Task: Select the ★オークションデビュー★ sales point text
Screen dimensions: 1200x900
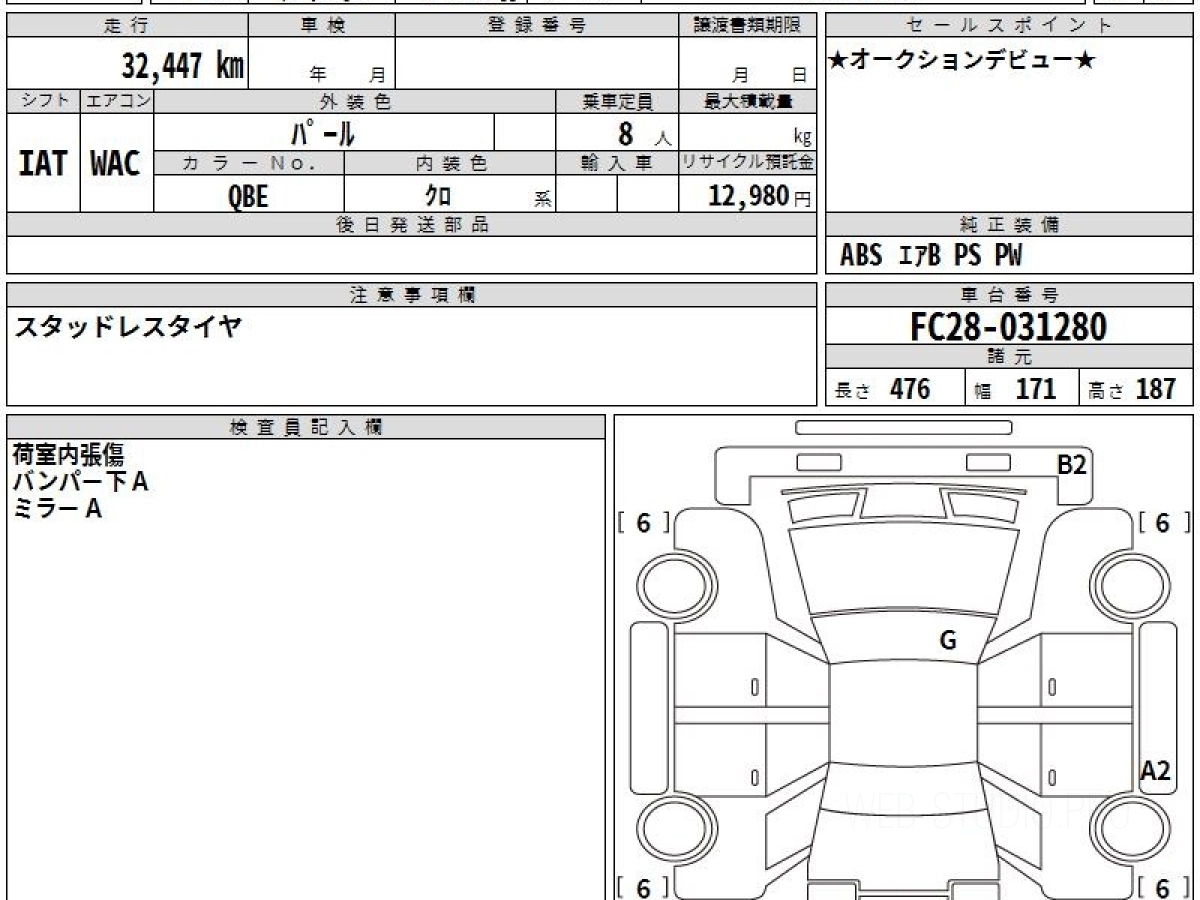Action: click(x=962, y=61)
